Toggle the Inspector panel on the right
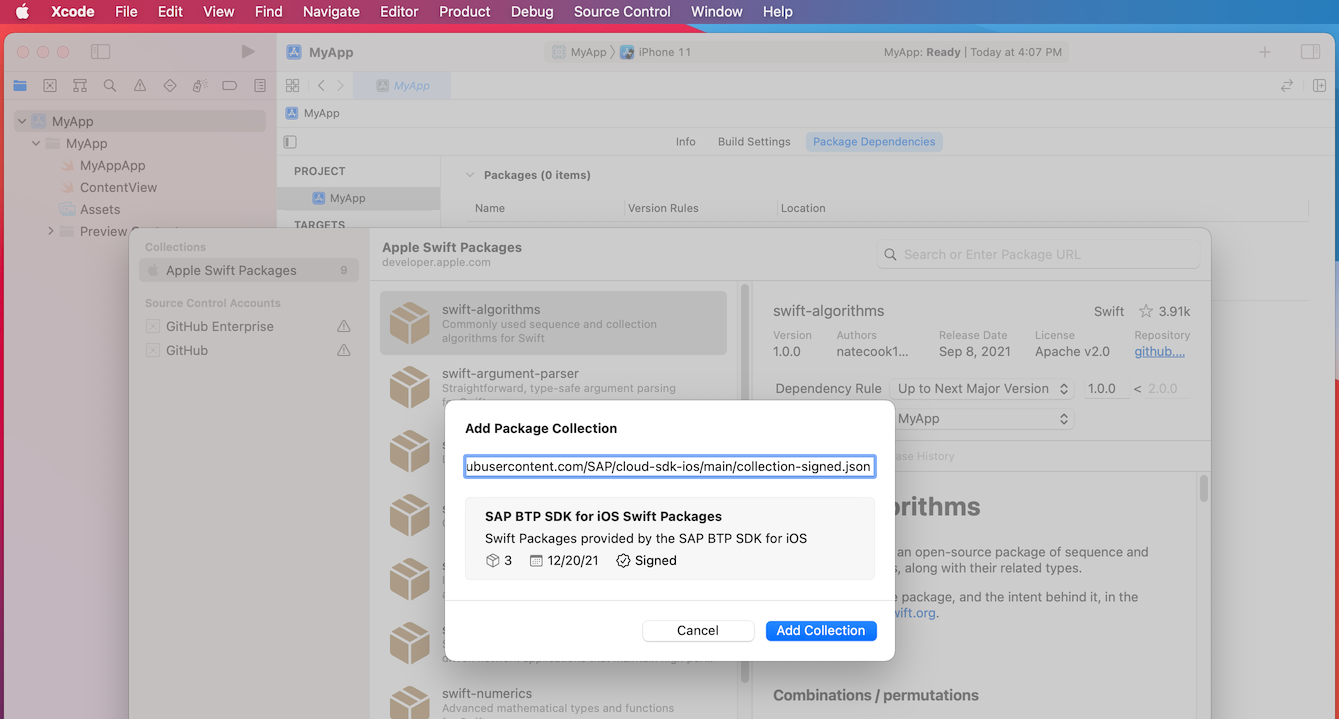 [1310, 52]
